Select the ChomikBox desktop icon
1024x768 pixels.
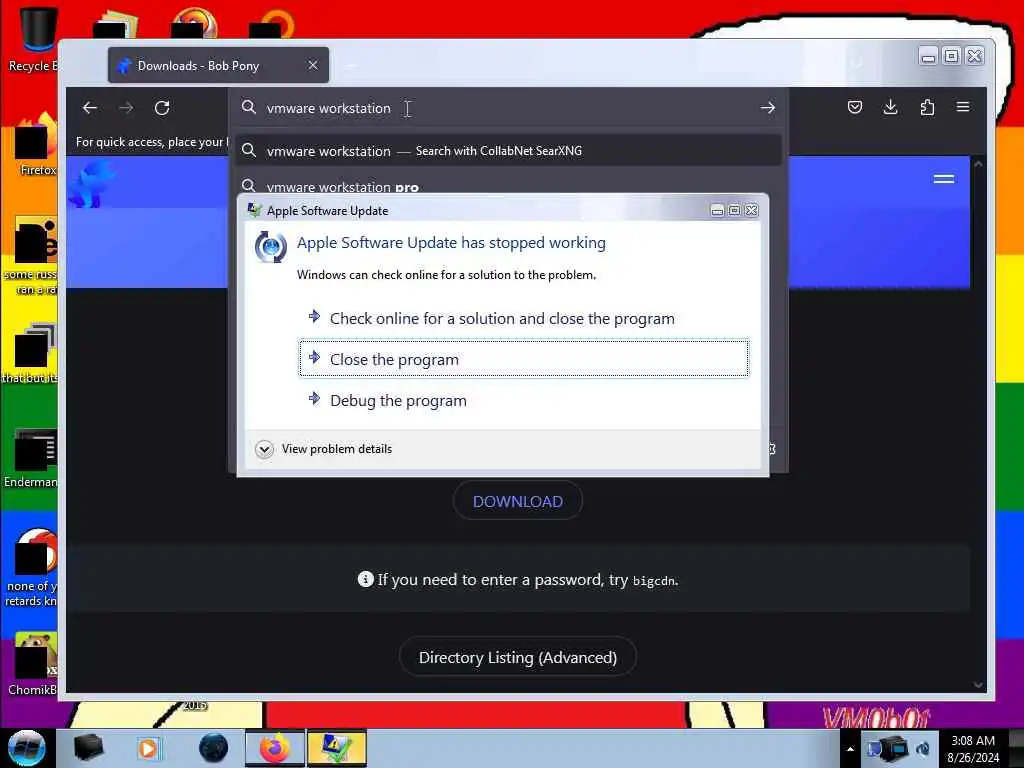coord(33,665)
